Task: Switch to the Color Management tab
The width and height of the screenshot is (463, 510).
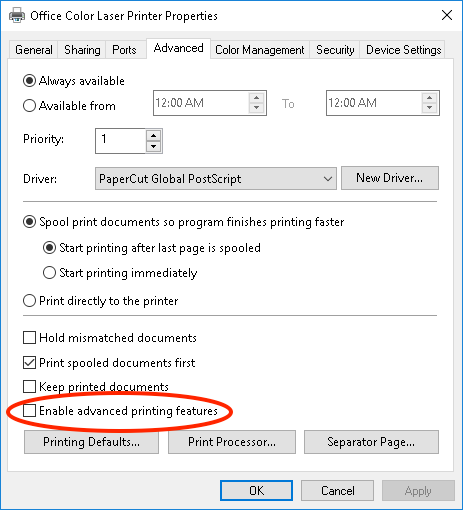Action: pos(260,50)
